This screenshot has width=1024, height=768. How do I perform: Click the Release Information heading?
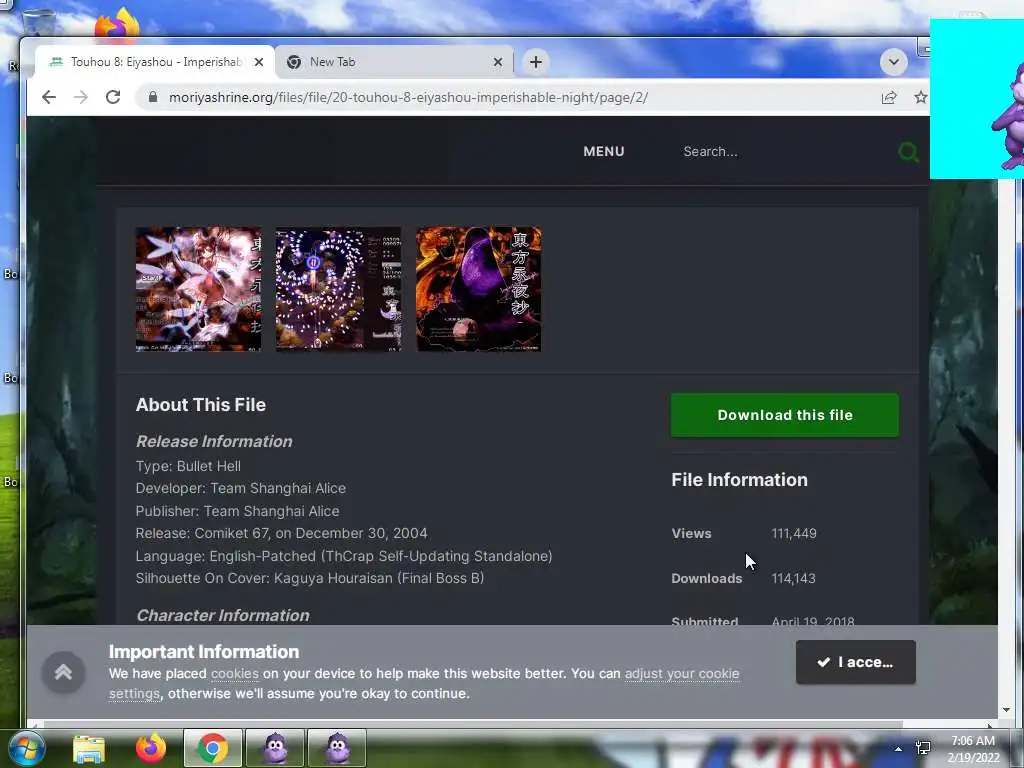click(x=214, y=441)
